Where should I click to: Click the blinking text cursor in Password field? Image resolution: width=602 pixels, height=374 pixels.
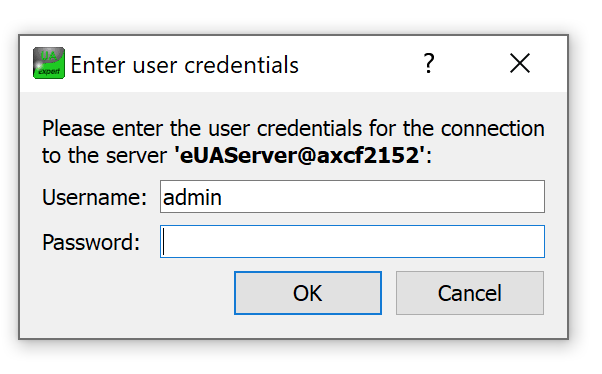[164, 242]
